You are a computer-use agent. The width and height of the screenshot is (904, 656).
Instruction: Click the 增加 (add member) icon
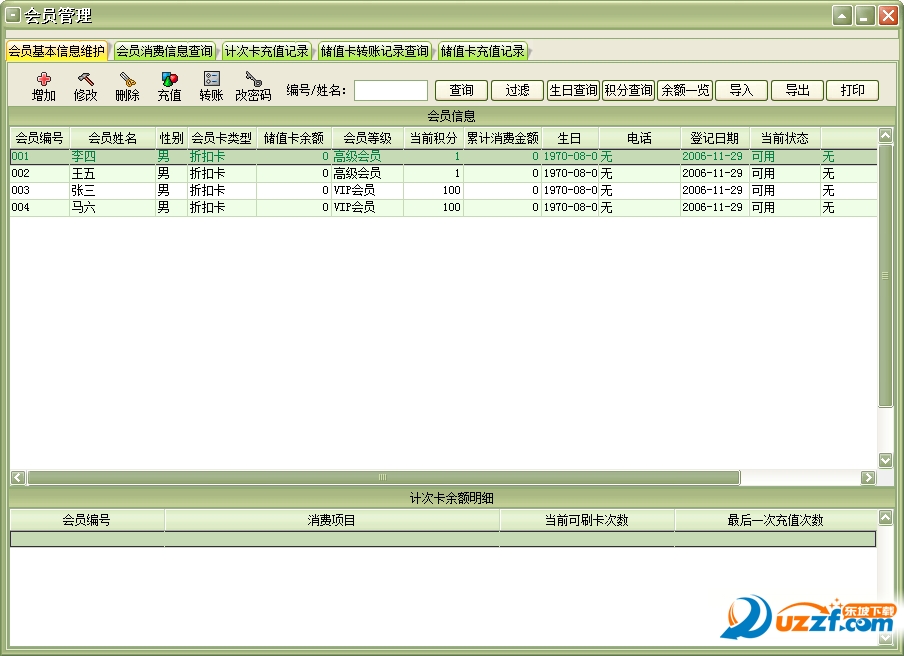click(x=44, y=86)
